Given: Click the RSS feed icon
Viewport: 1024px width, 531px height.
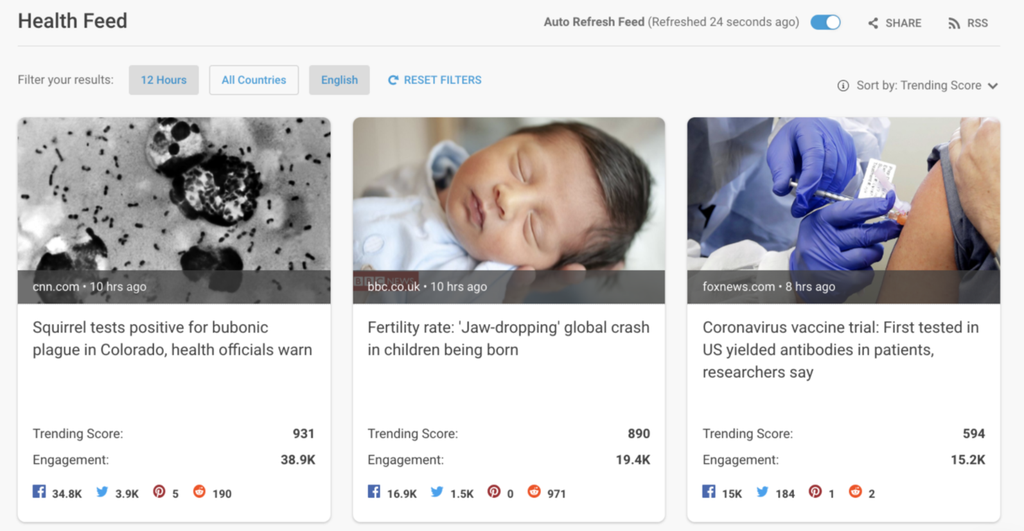Looking at the screenshot, I should [x=954, y=23].
